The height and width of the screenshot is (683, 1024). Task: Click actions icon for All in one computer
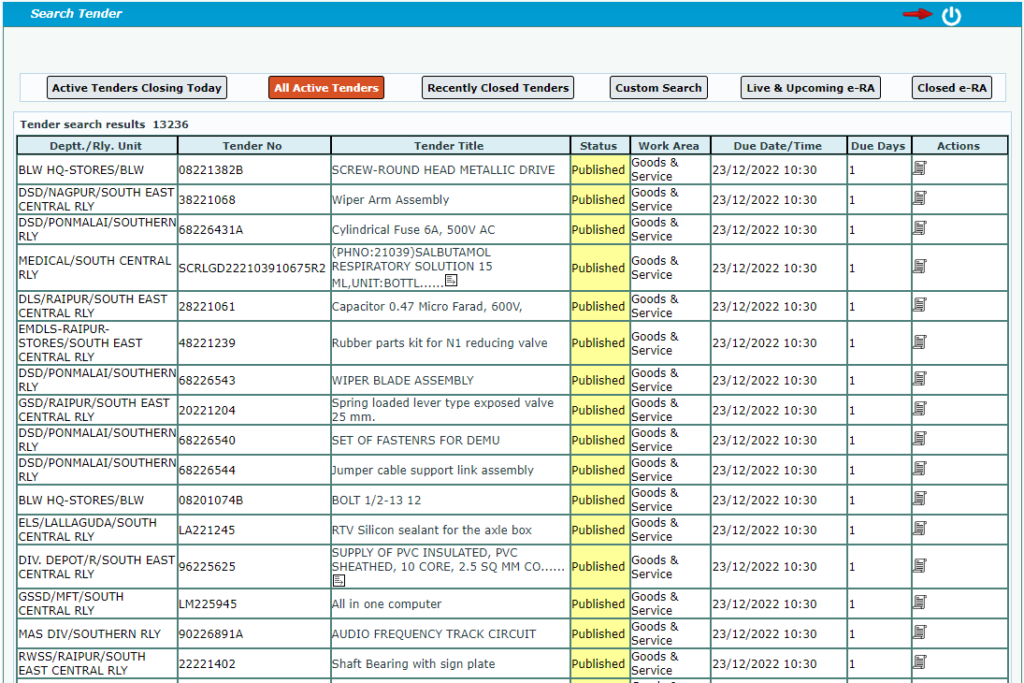[920, 604]
